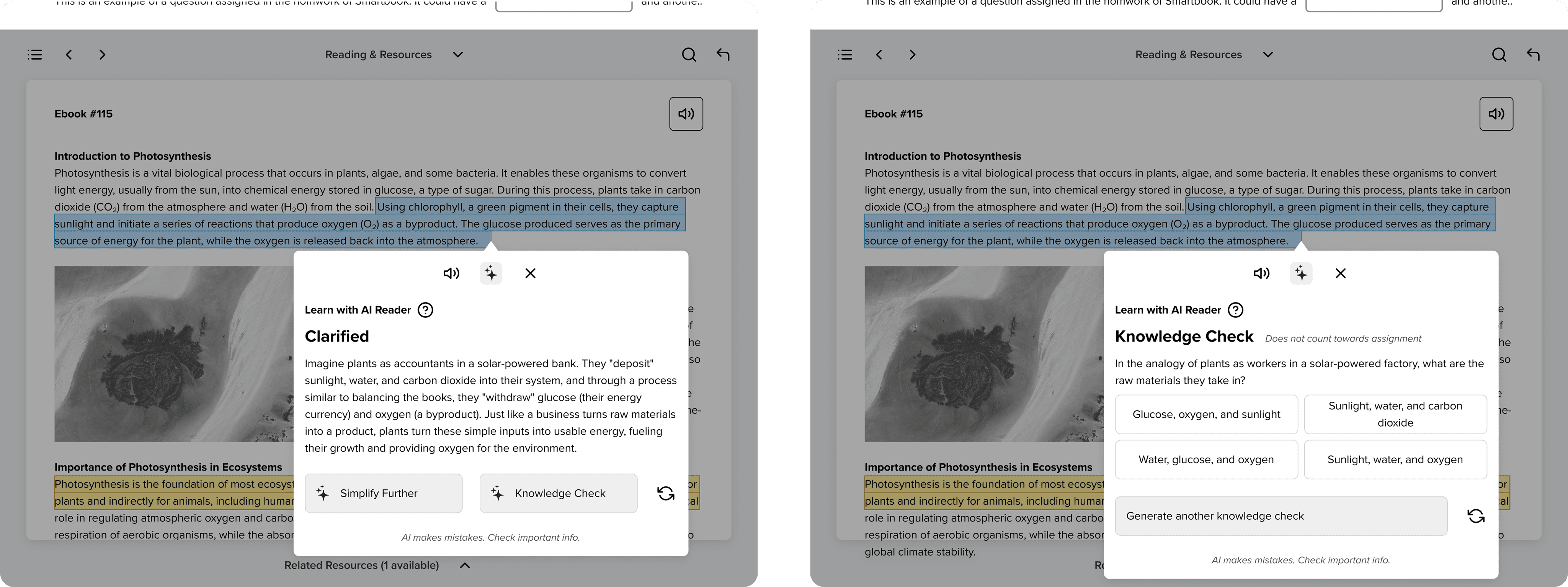
Task: Open Reading & Resources chevron in right panel
Action: tap(1268, 55)
